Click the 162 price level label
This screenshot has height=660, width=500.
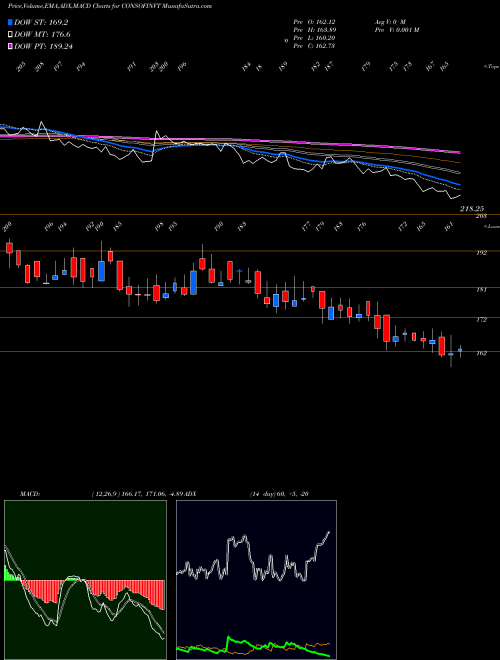click(481, 354)
